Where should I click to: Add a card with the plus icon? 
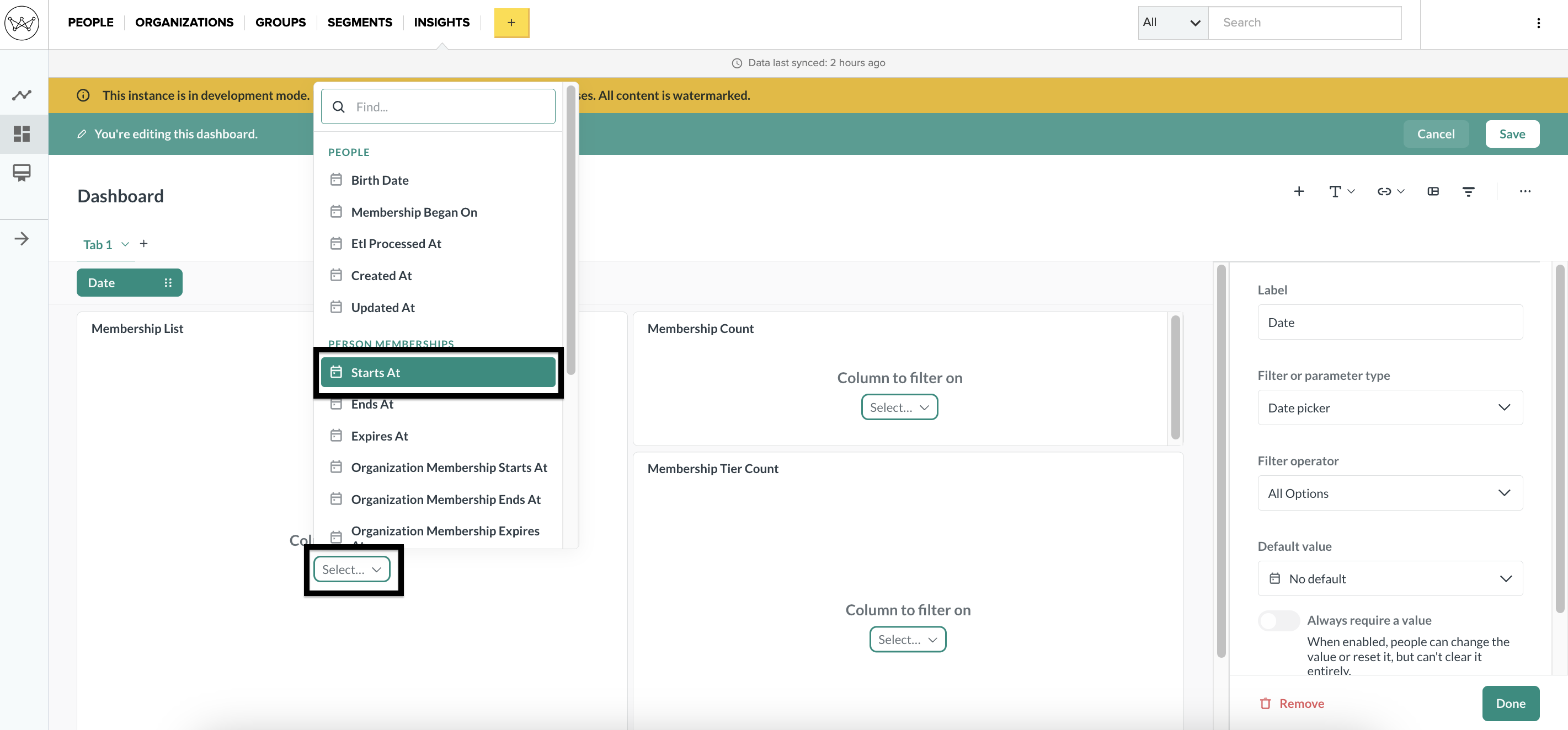(1298, 191)
